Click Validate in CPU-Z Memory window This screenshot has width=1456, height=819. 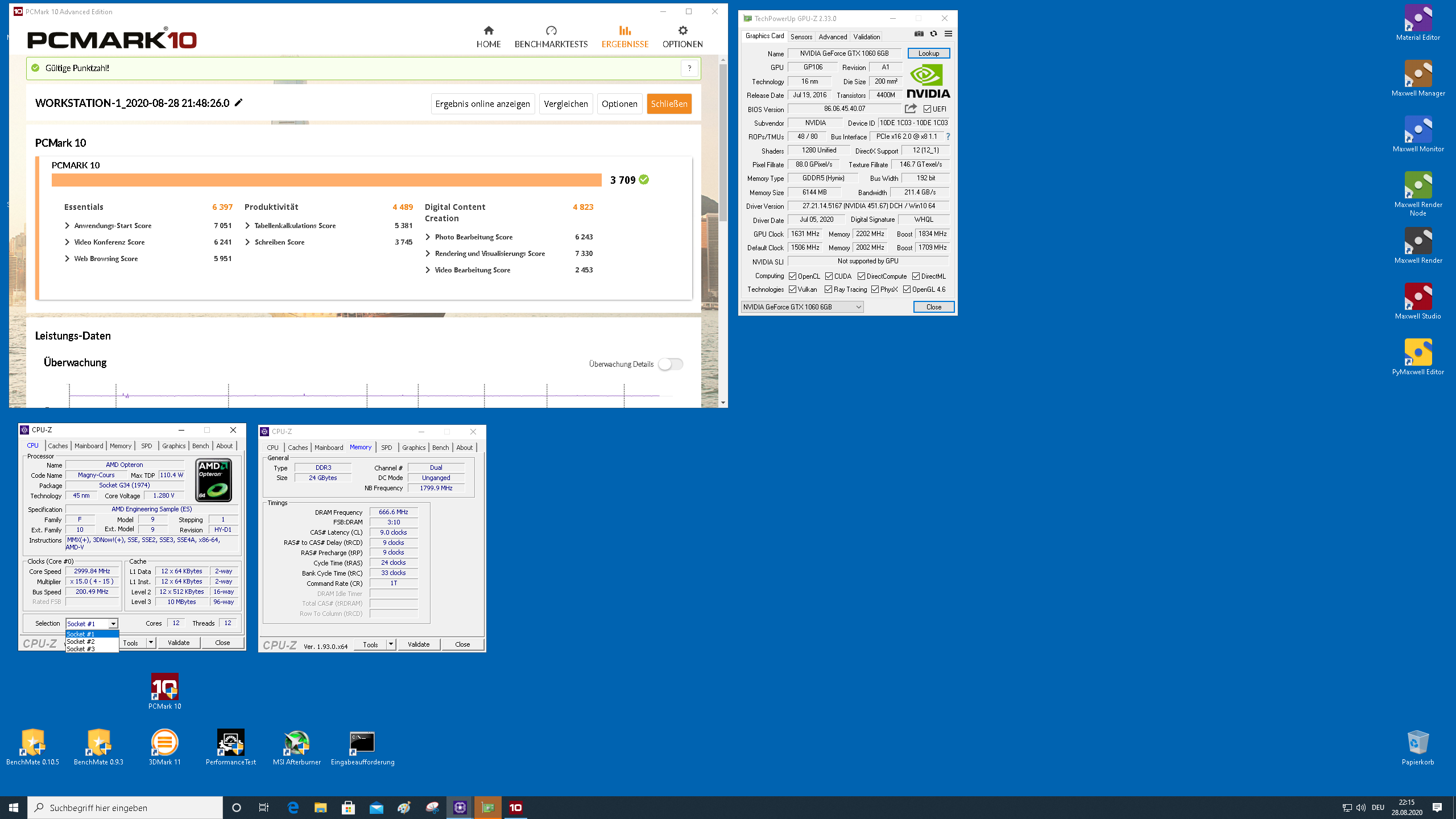[419, 644]
